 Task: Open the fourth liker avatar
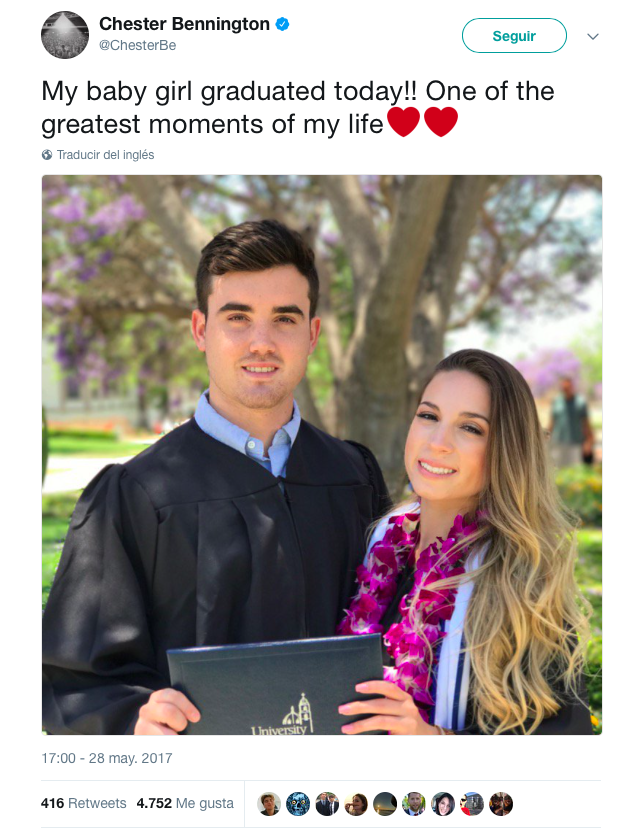(356, 804)
